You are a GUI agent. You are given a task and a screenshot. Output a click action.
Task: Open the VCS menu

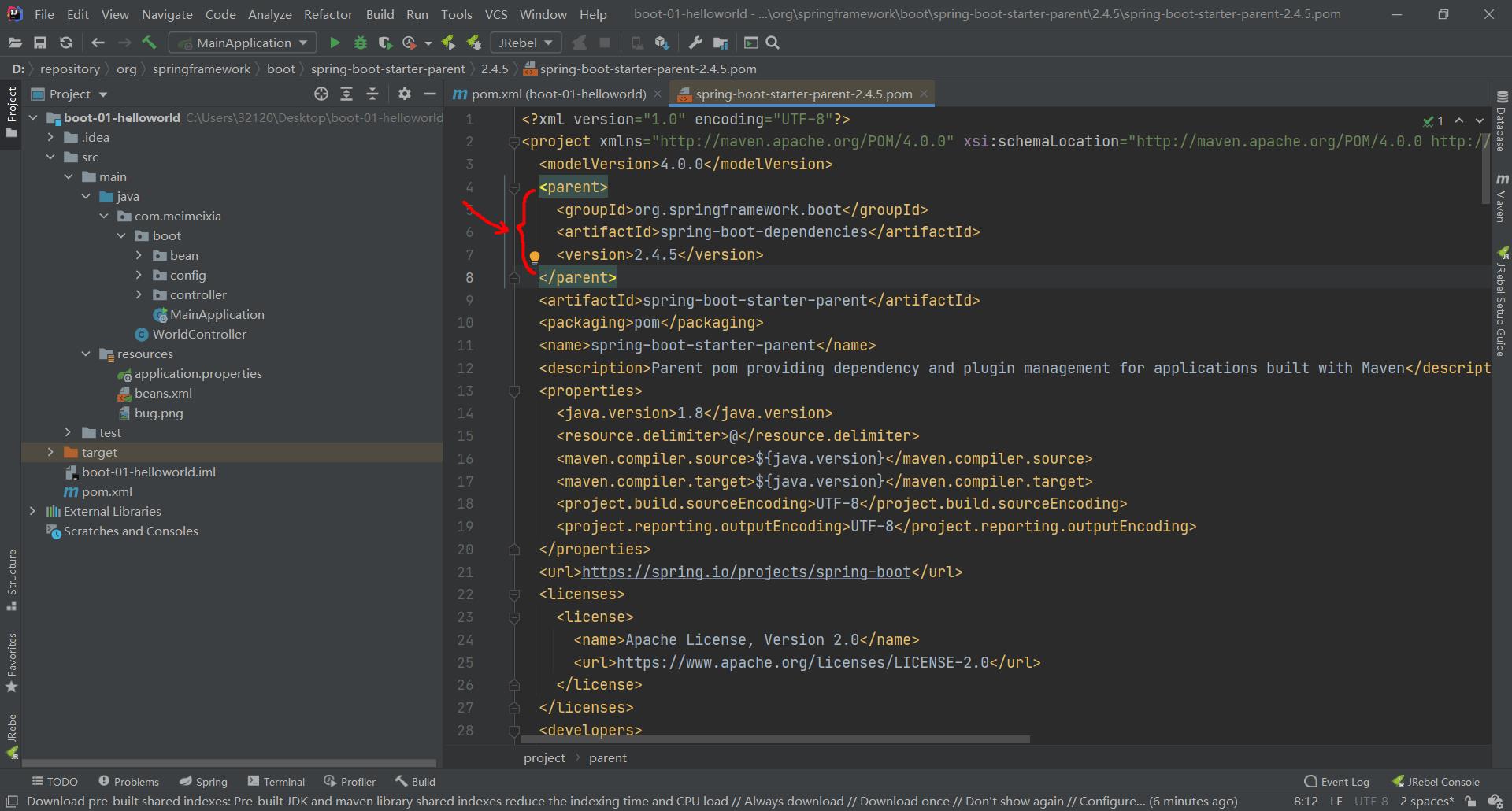coord(496,14)
